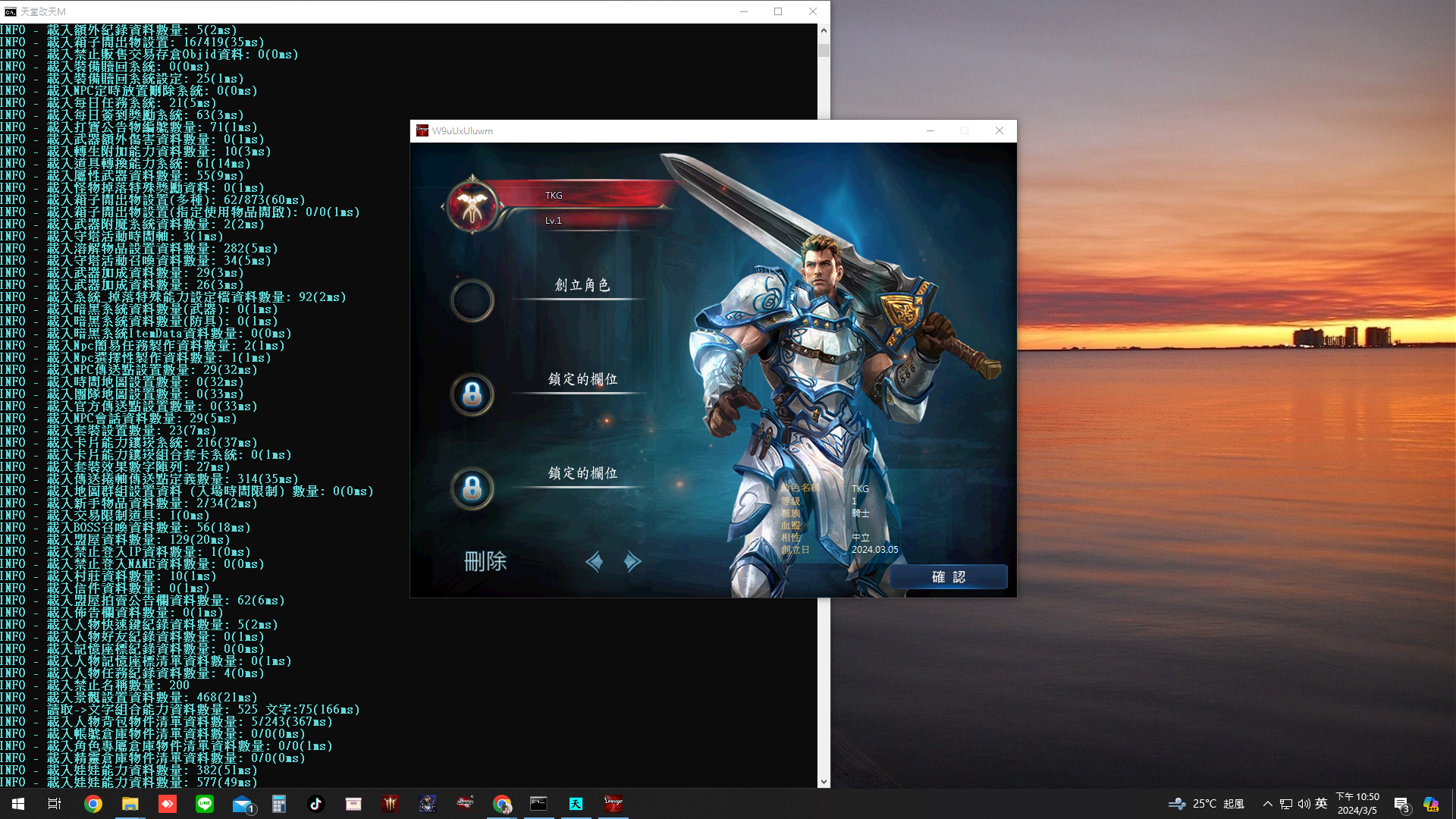Click the upper padlock slot icon
Screen dimensions: 1456x819
[x=472, y=394]
